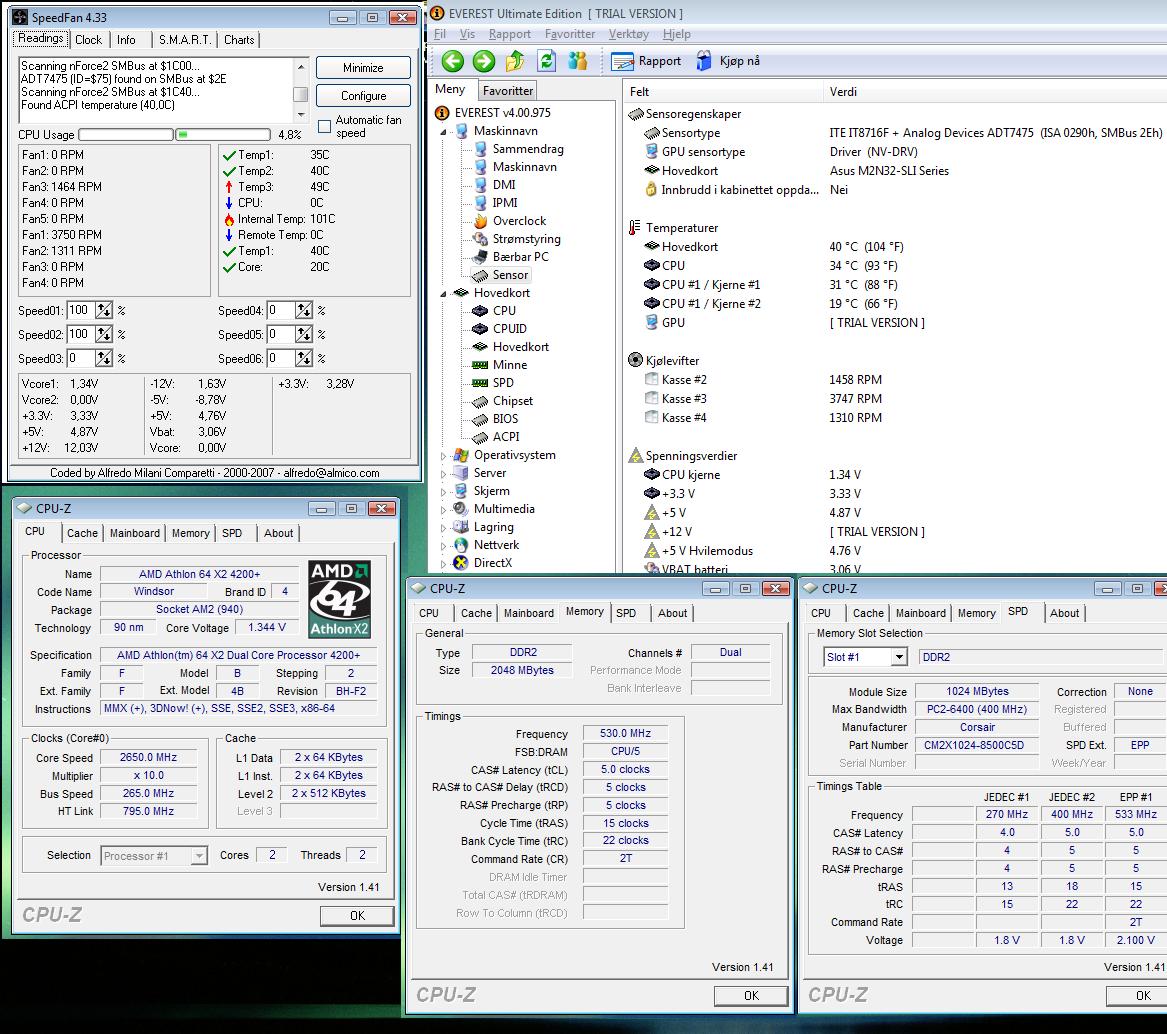Select Nettverk tree item
Screen dimensions: 1167x1034
[487, 545]
